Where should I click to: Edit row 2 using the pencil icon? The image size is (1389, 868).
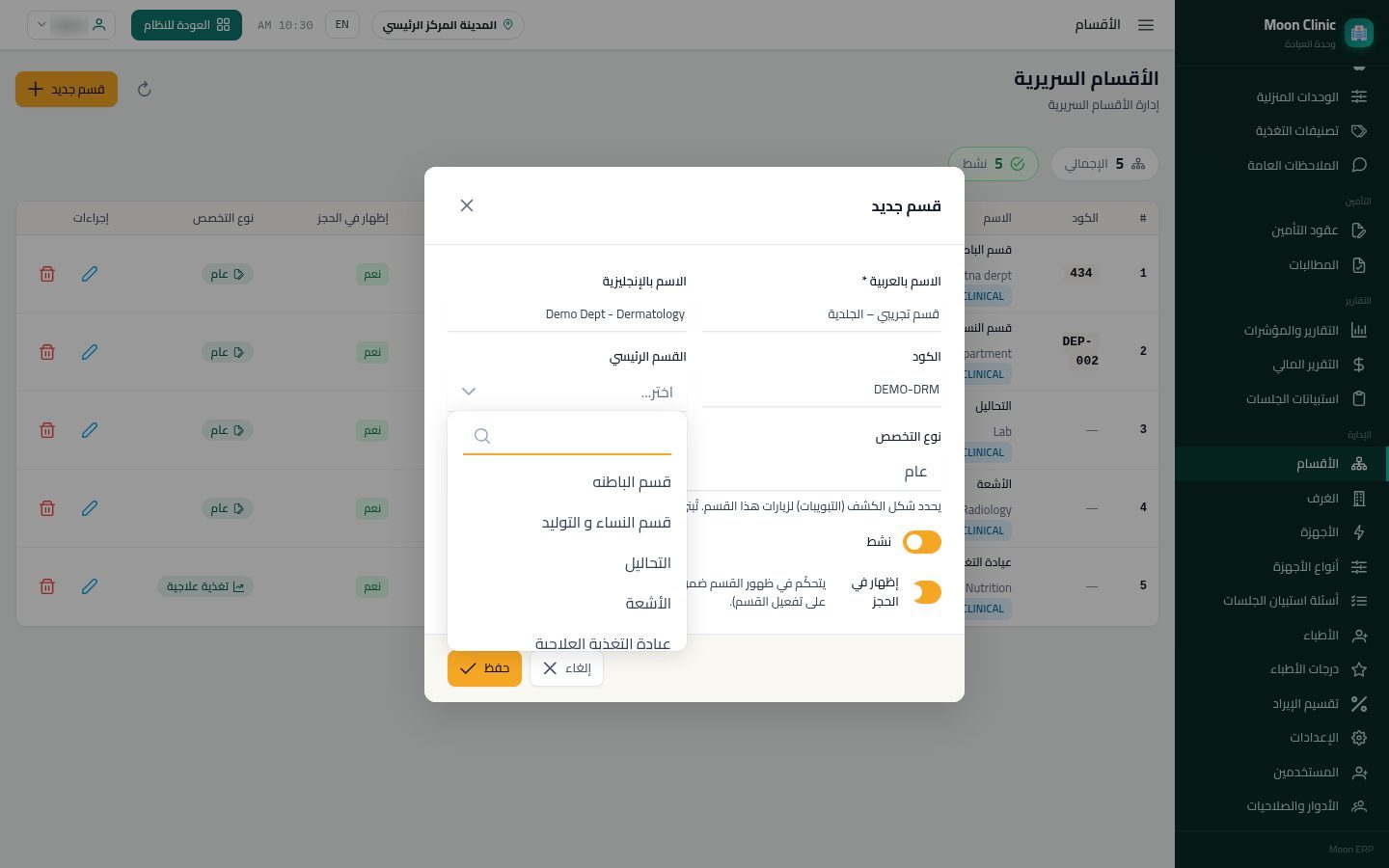click(90, 352)
